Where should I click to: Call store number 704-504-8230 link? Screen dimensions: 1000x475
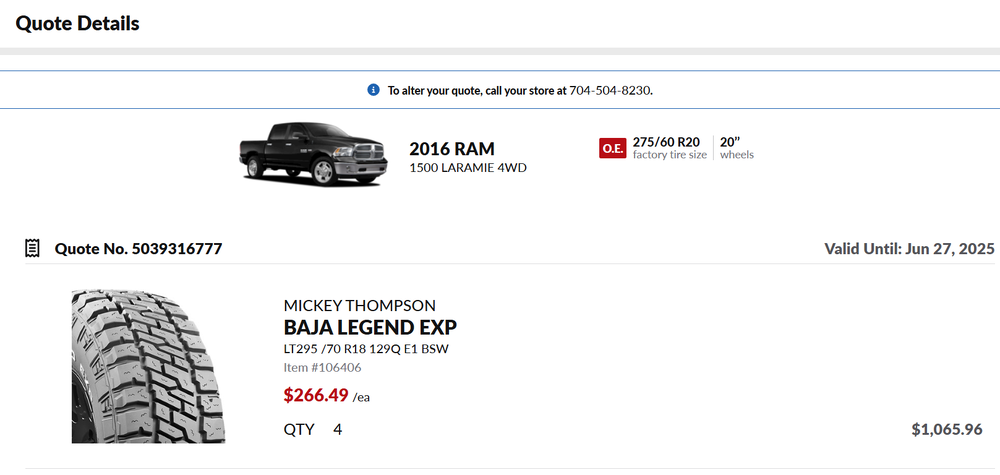610,90
